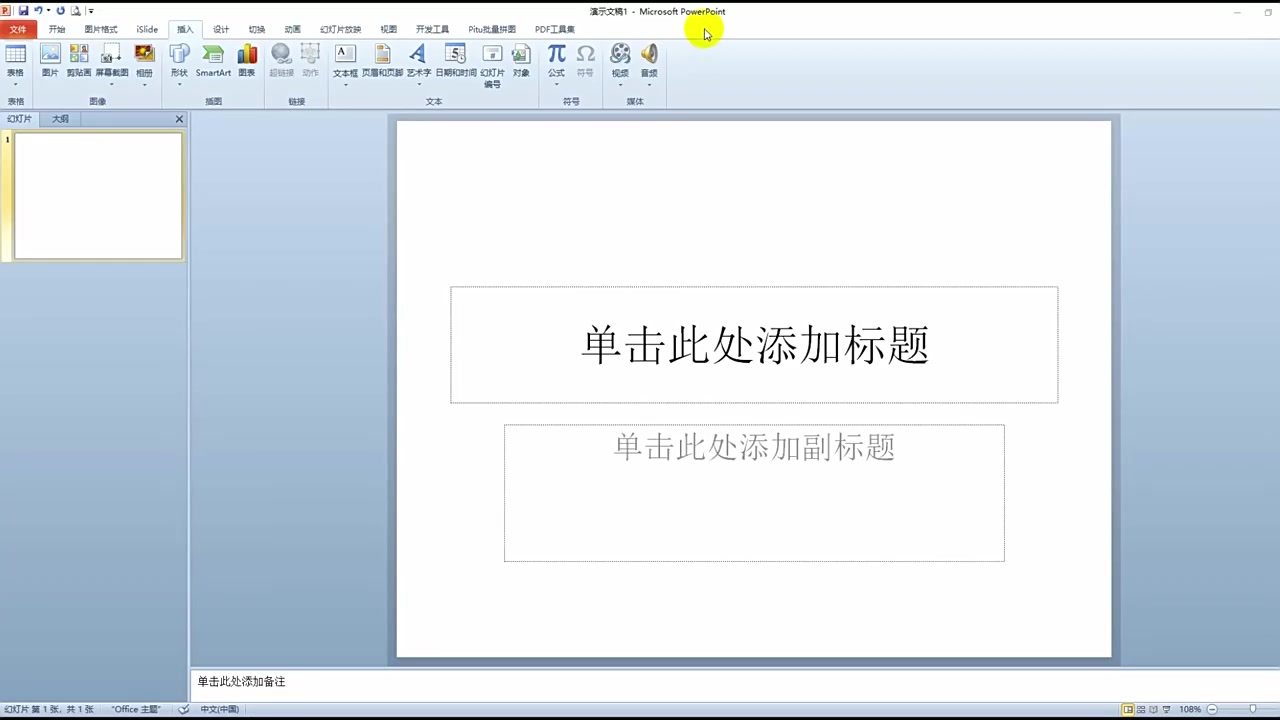Select slide 1 thumbnail

[98, 196]
